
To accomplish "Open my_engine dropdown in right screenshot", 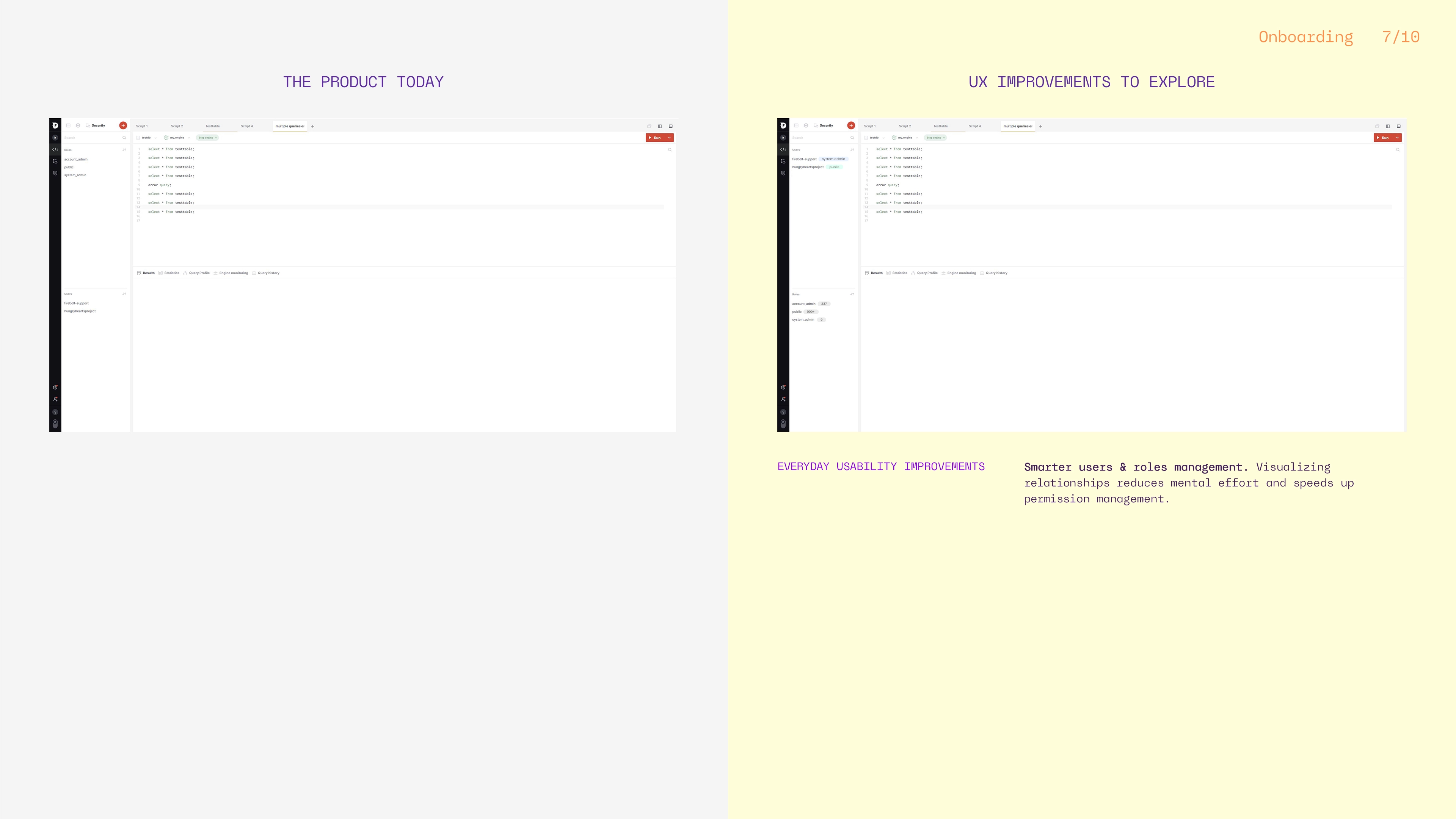I will [x=905, y=138].
